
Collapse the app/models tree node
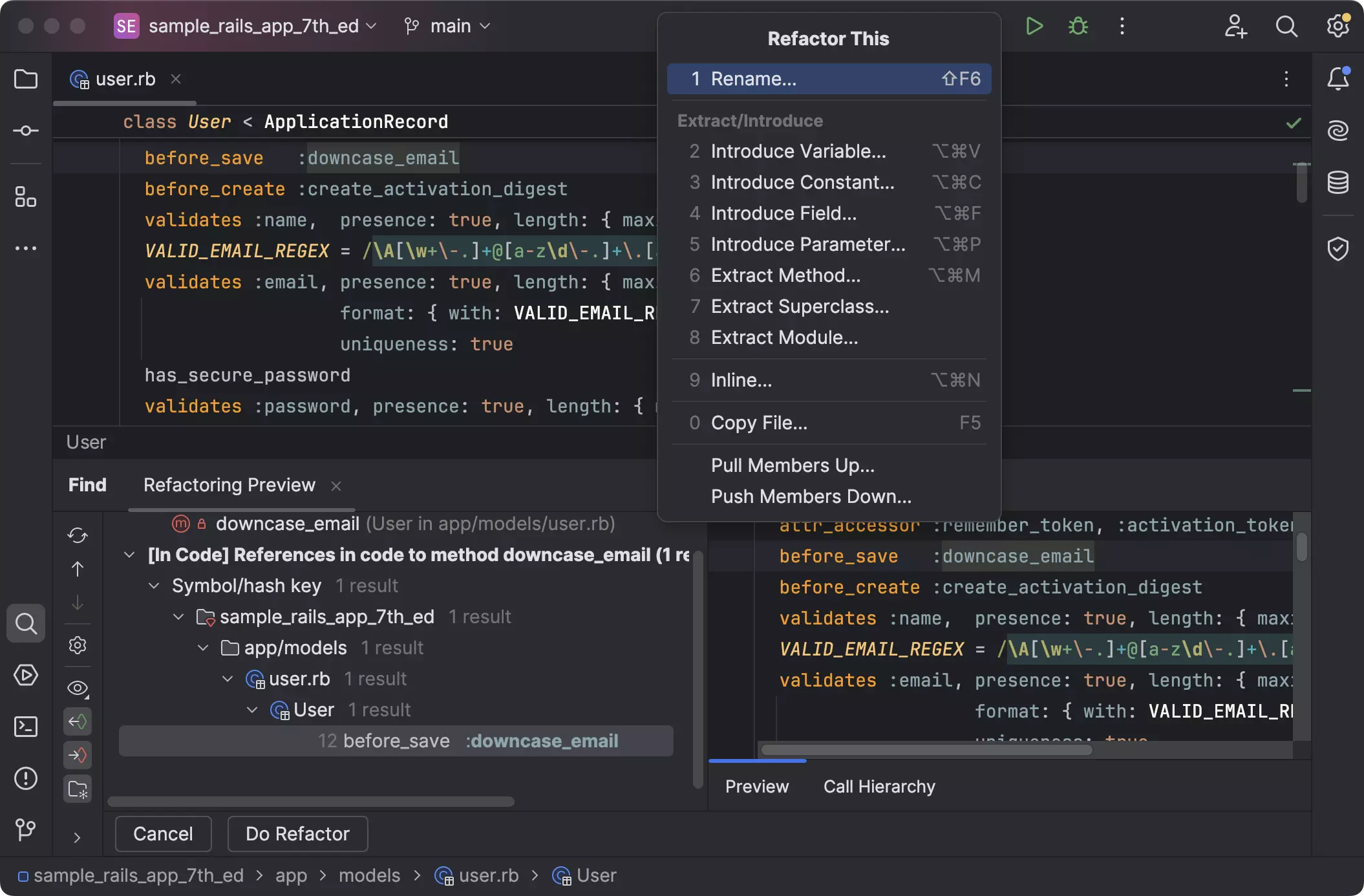click(x=203, y=648)
